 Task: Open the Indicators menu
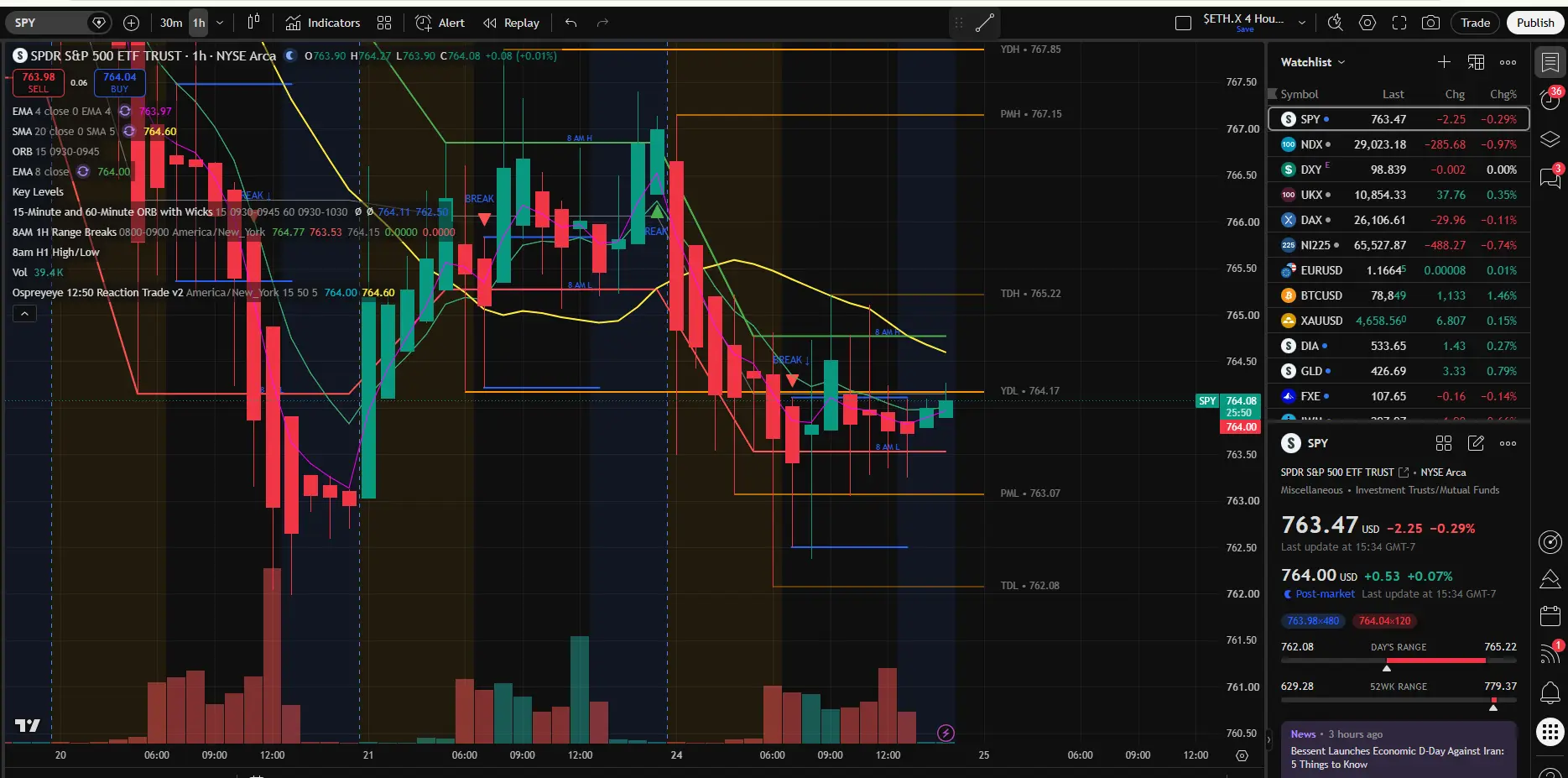[323, 23]
